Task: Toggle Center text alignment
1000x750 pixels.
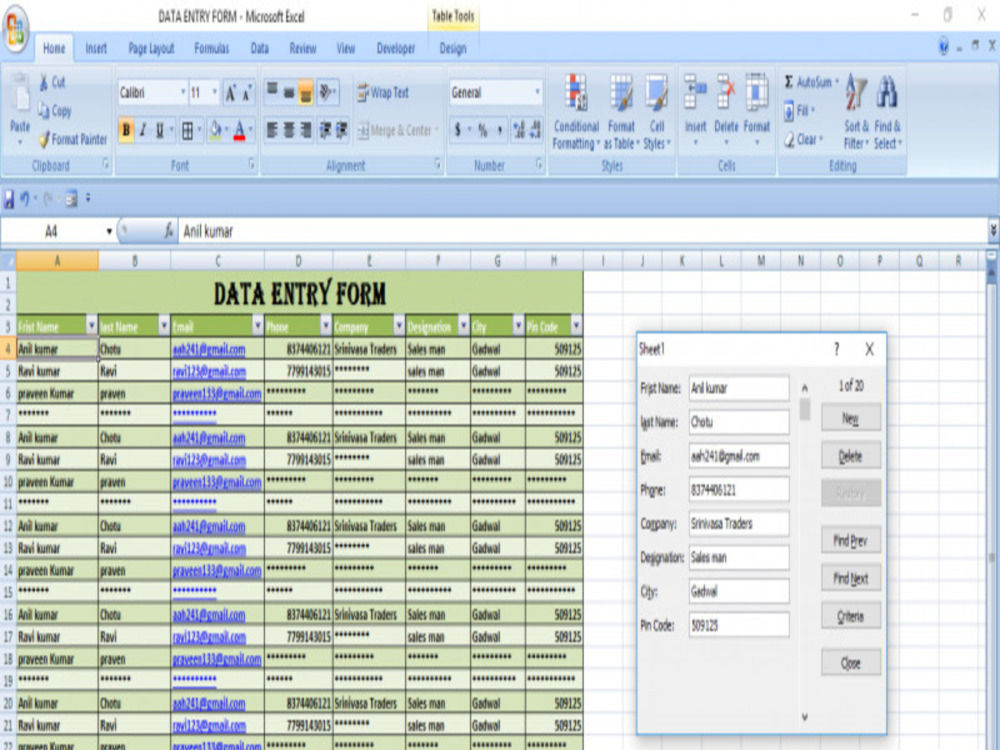Action: (289, 131)
